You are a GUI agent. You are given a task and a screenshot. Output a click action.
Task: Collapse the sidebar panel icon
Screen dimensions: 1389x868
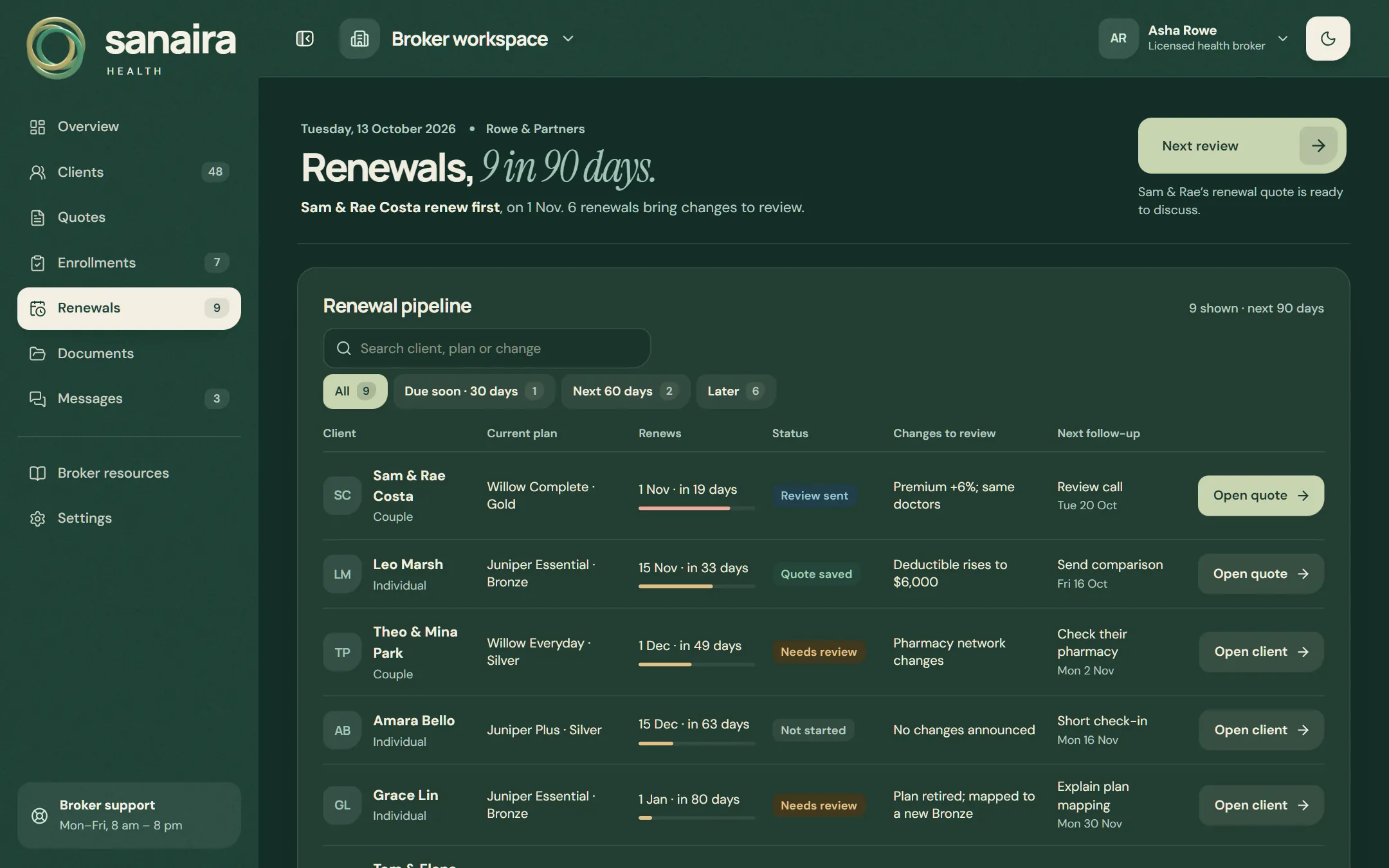(x=305, y=39)
